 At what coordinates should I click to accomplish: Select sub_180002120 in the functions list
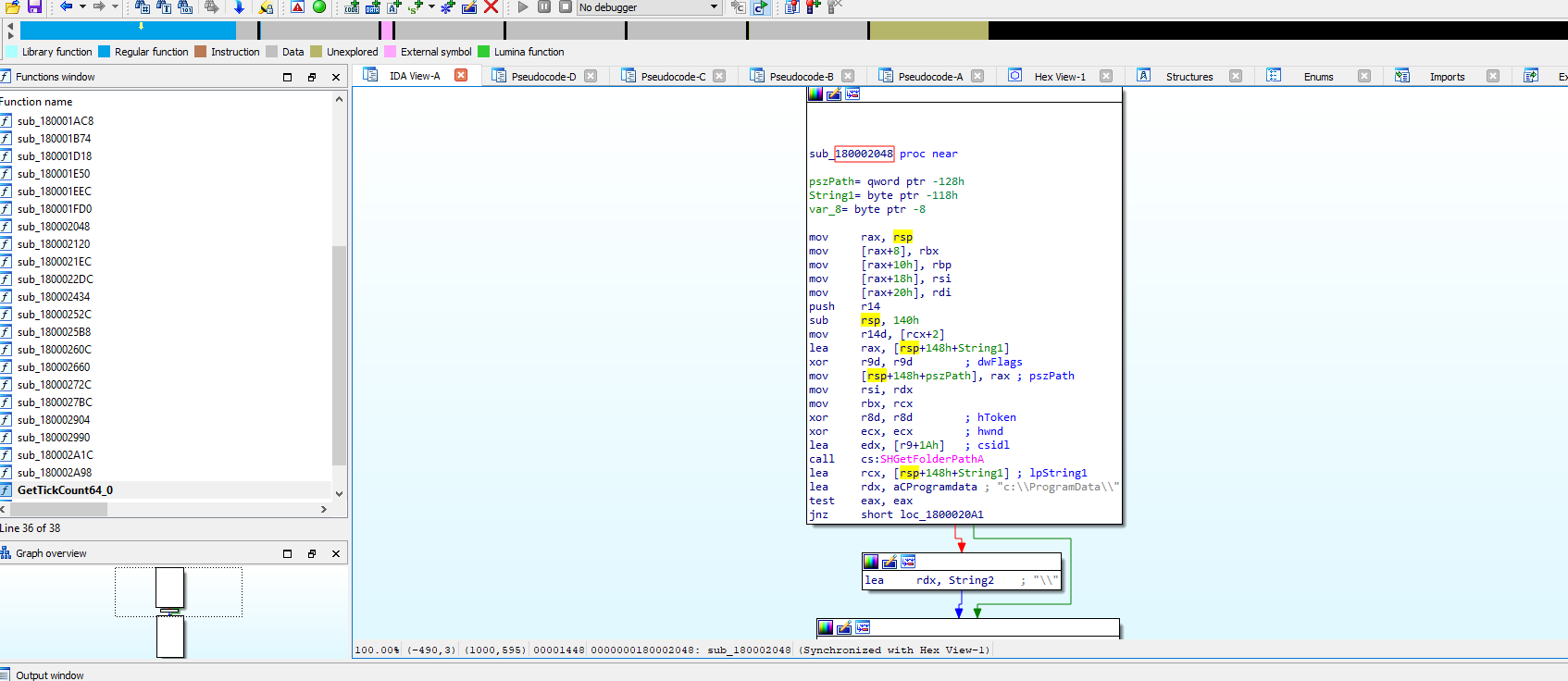(54, 244)
